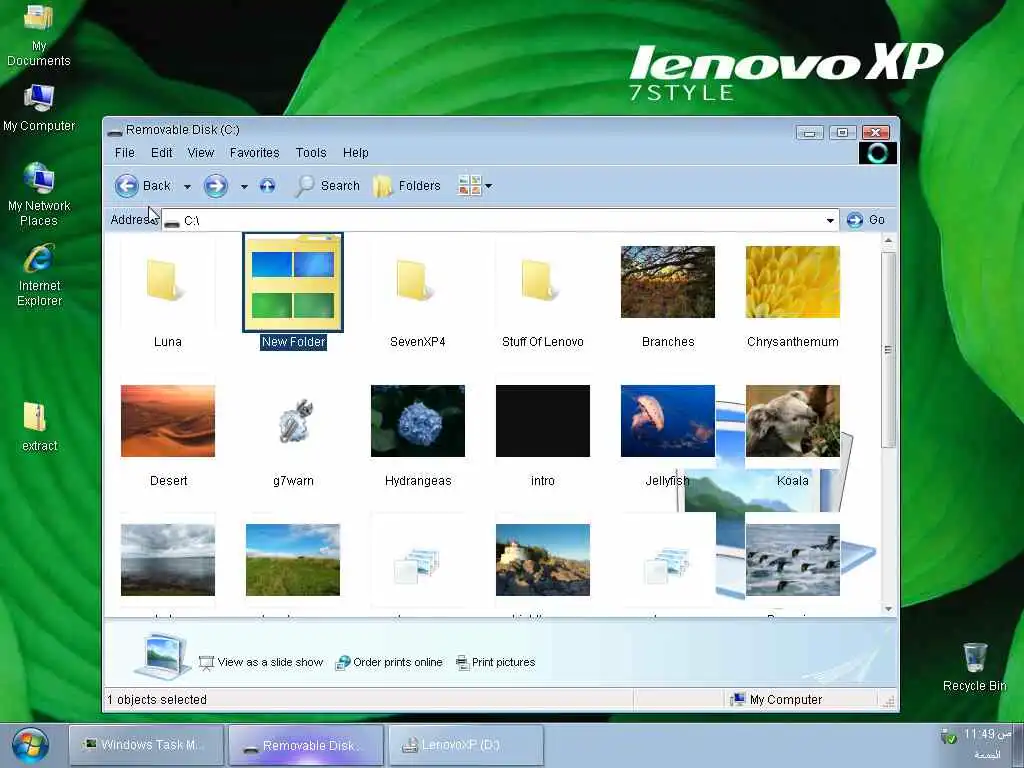The height and width of the screenshot is (768, 1024).
Task: Select the Hydrangeas picture
Action: (x=418, y=421)
